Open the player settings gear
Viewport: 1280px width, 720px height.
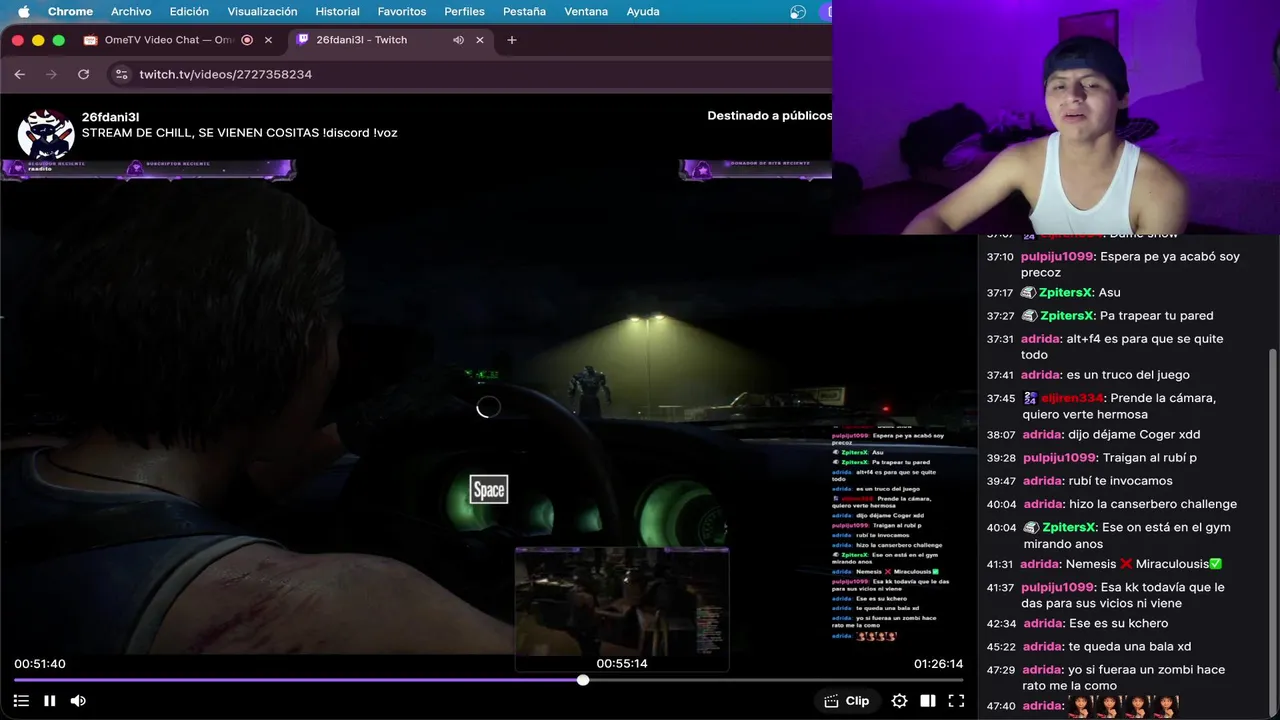point(899,701)
